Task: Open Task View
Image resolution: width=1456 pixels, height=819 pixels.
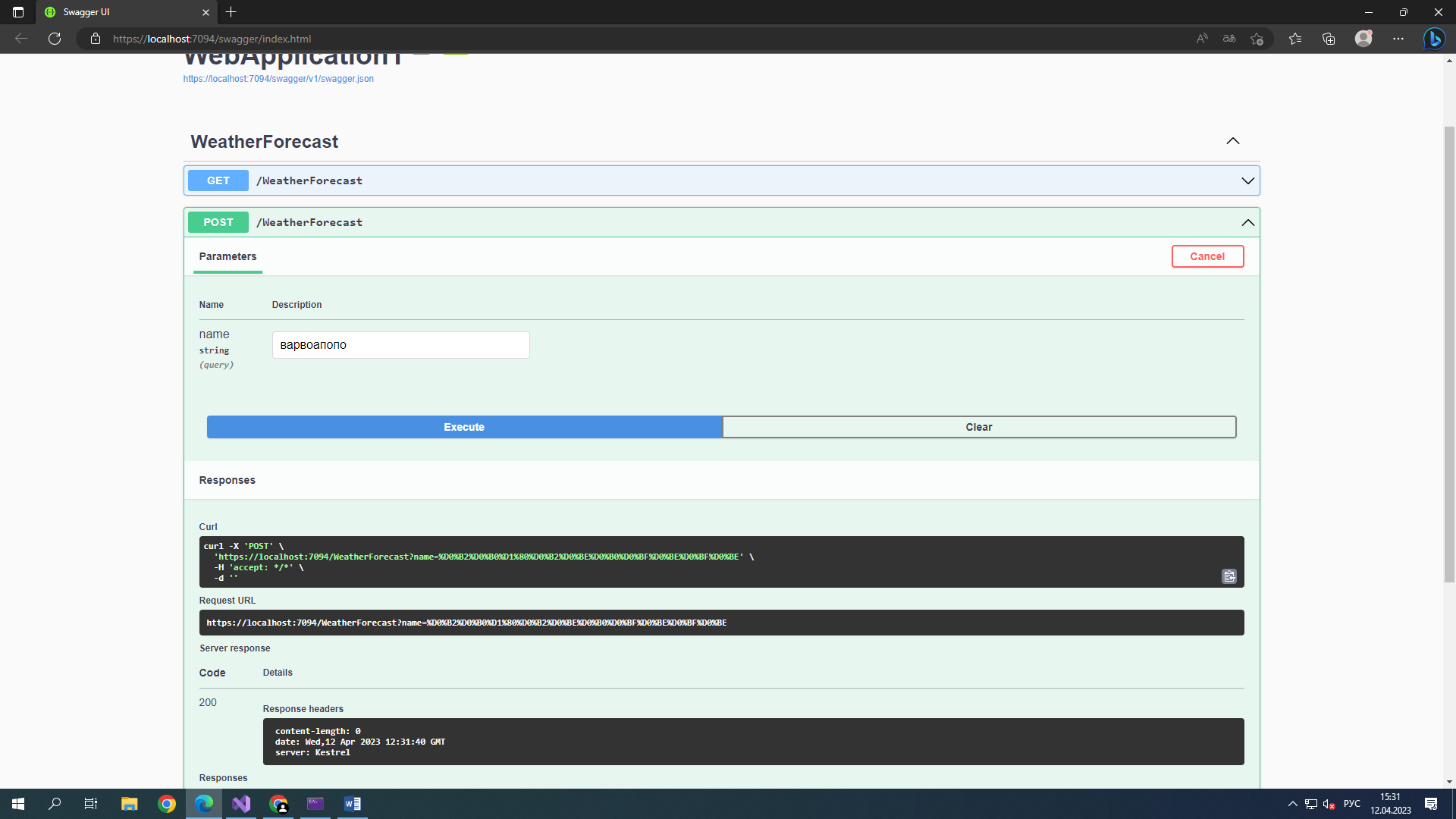Action: click(x=91, y=804)
